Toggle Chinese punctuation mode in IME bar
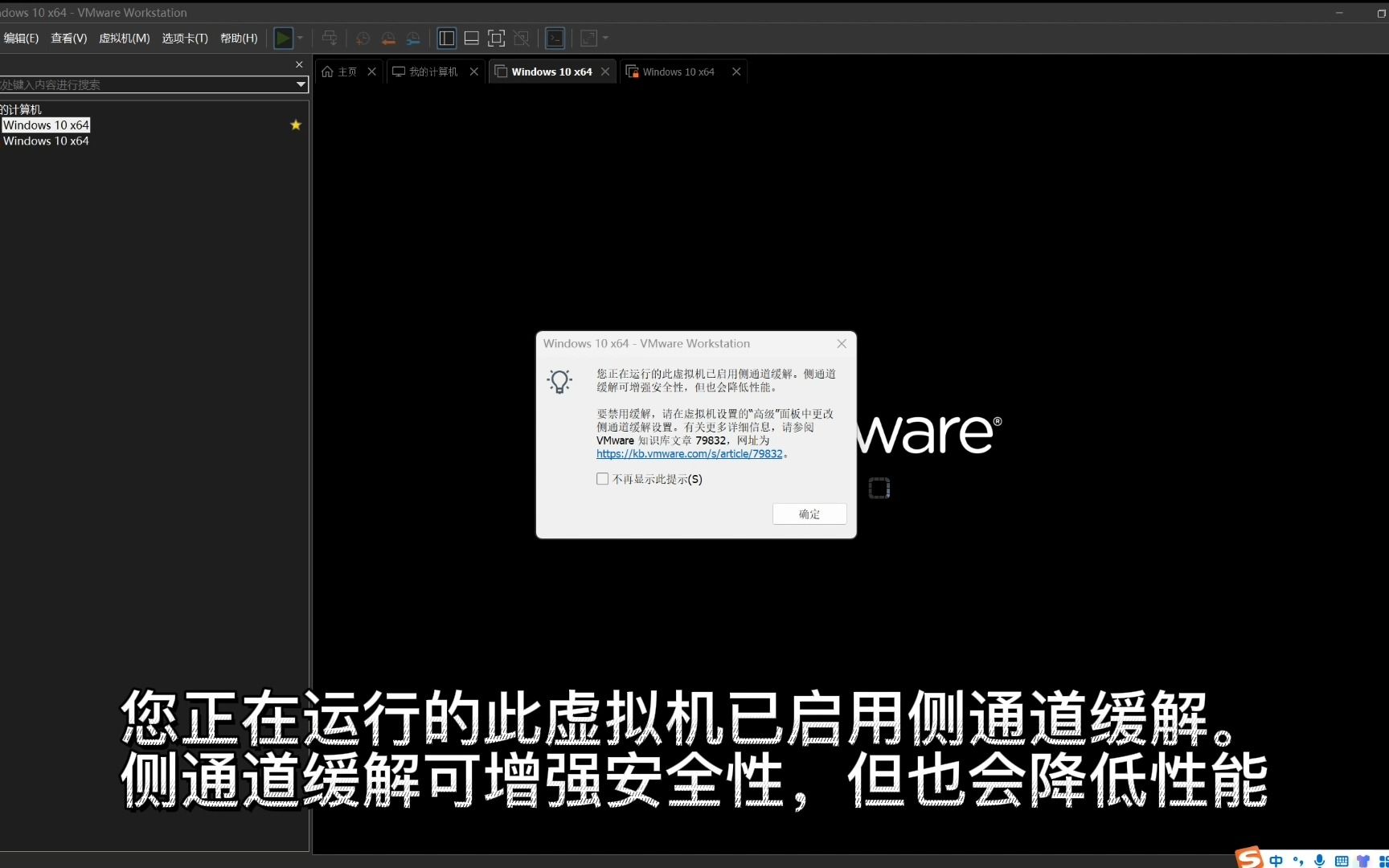The height and width of the screenshot is (868, 1389). point(1297,861)
